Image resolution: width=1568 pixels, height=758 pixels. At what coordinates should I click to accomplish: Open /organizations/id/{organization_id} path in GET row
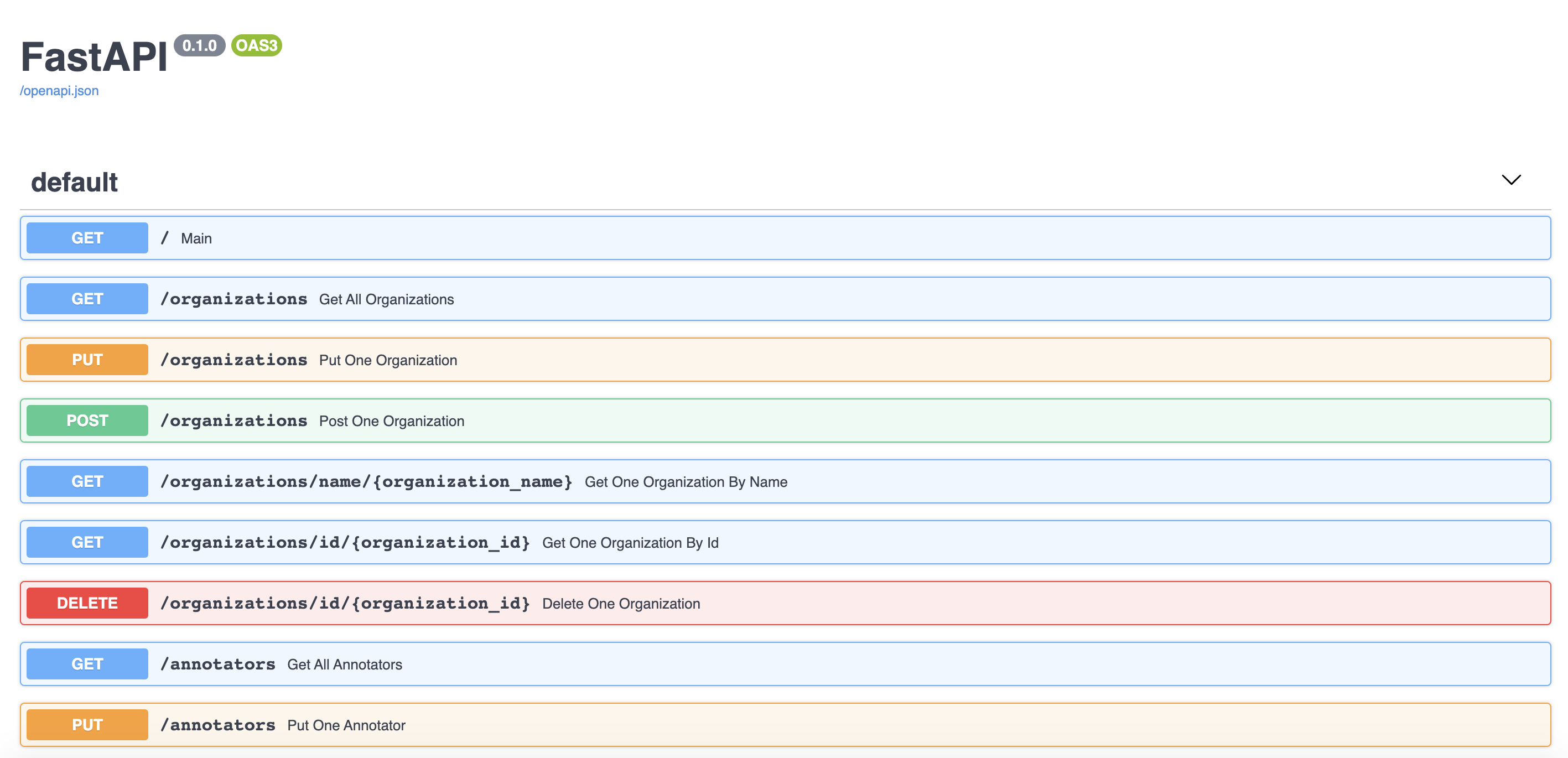[x=345, y=542]
